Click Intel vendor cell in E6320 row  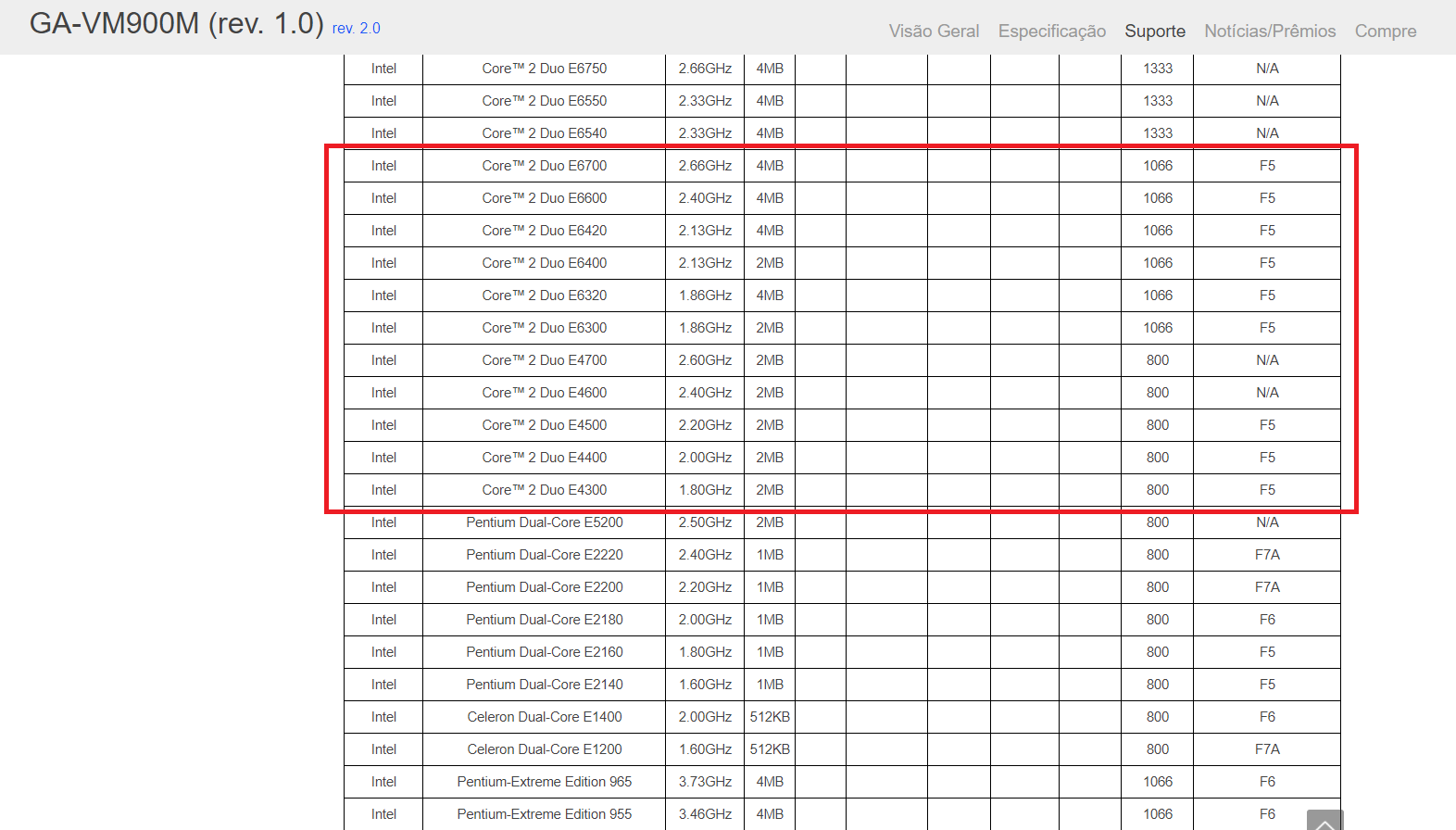[383, 296]
